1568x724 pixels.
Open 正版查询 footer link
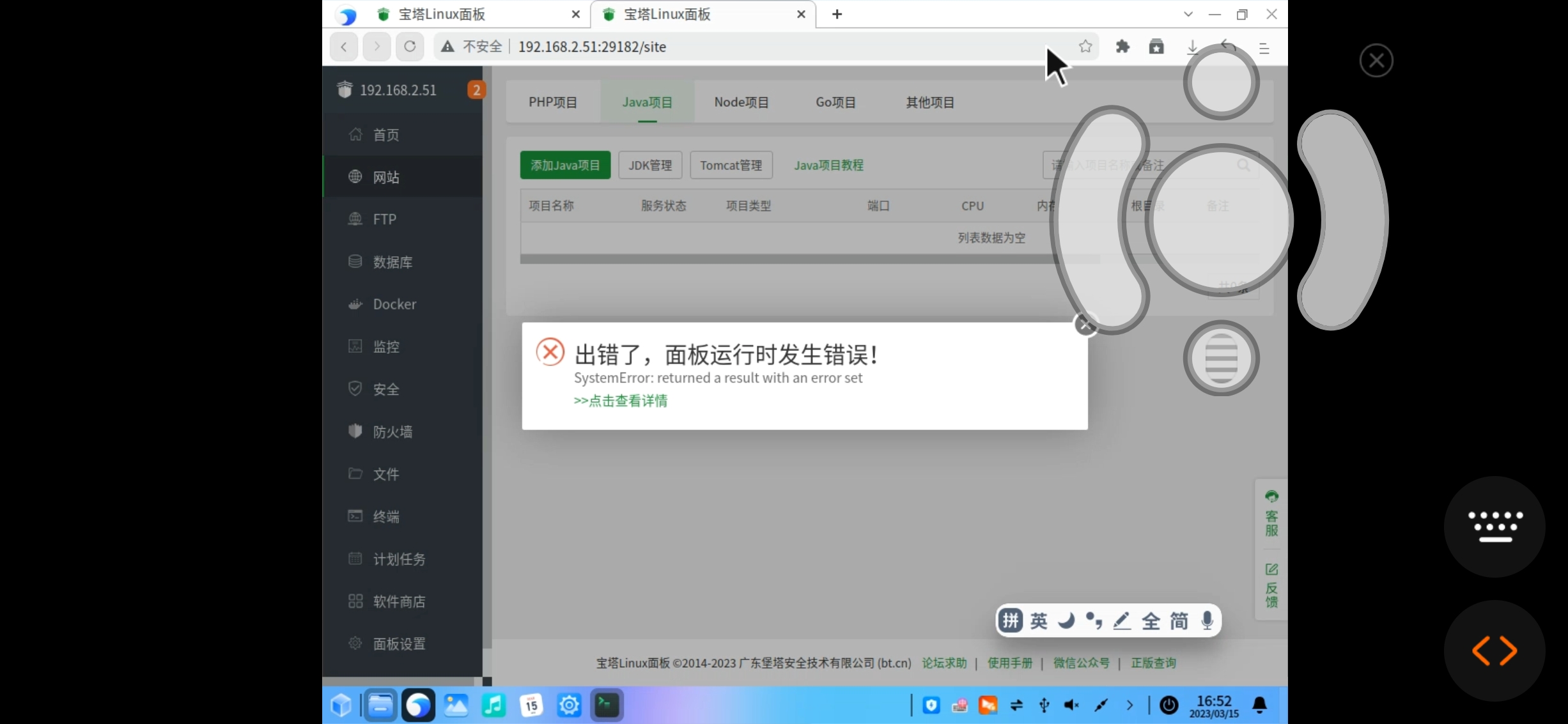(1153, 663)
